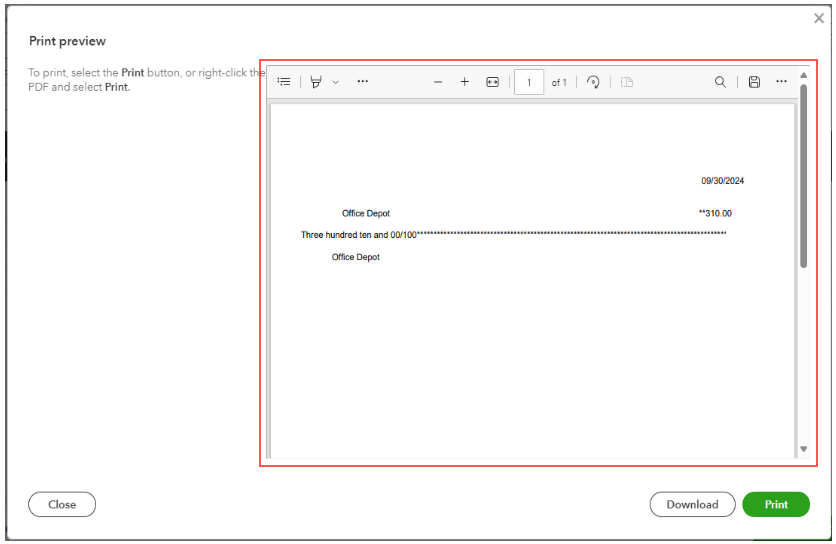The width and height of the screenshot is (836, 544).
Task: Click the PDF scrollbar up arrow
Action: [803, 75]
